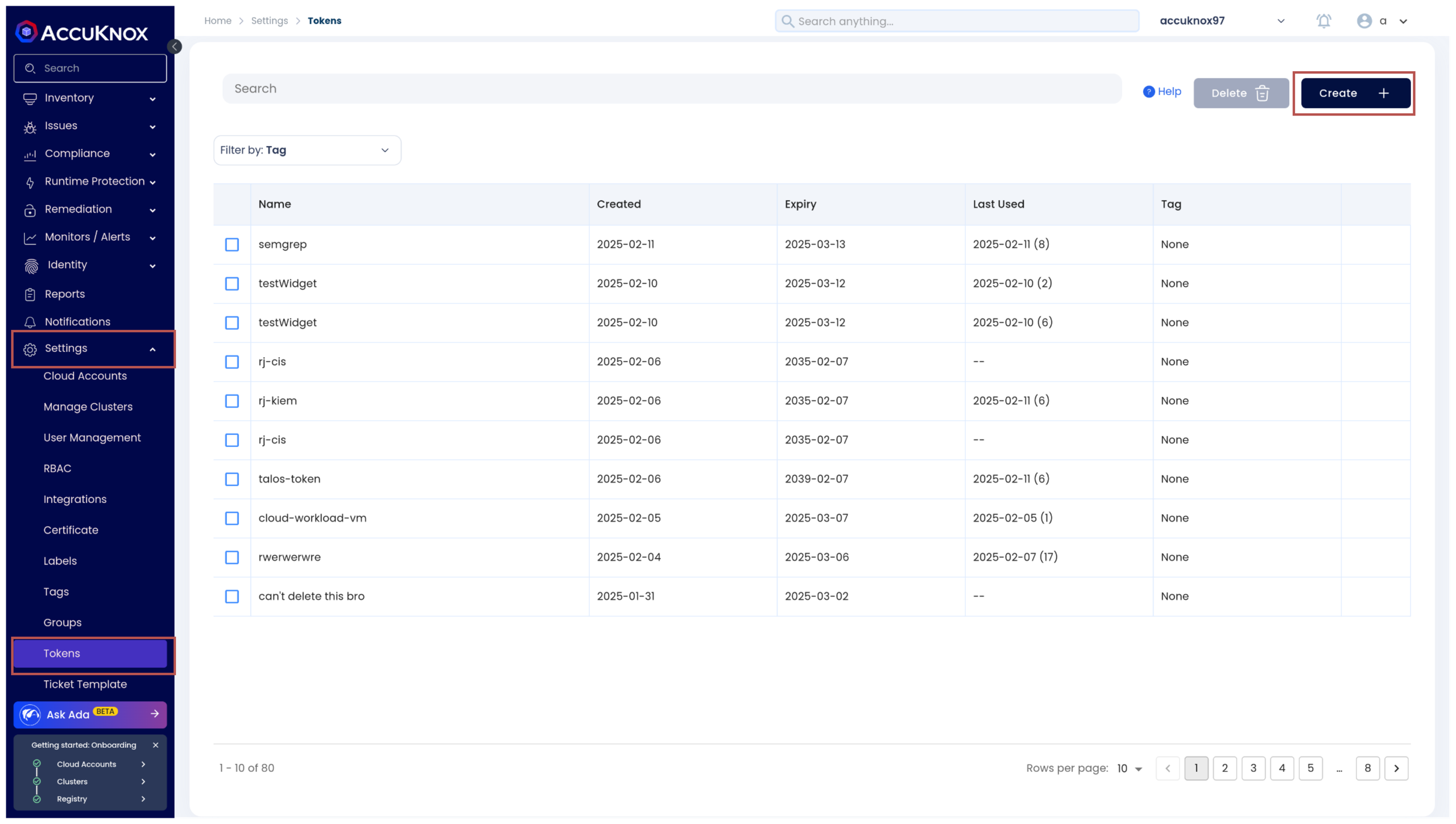Jump to page 5 of tokens
1456x824 pixels.
[x=1310, y=768]
